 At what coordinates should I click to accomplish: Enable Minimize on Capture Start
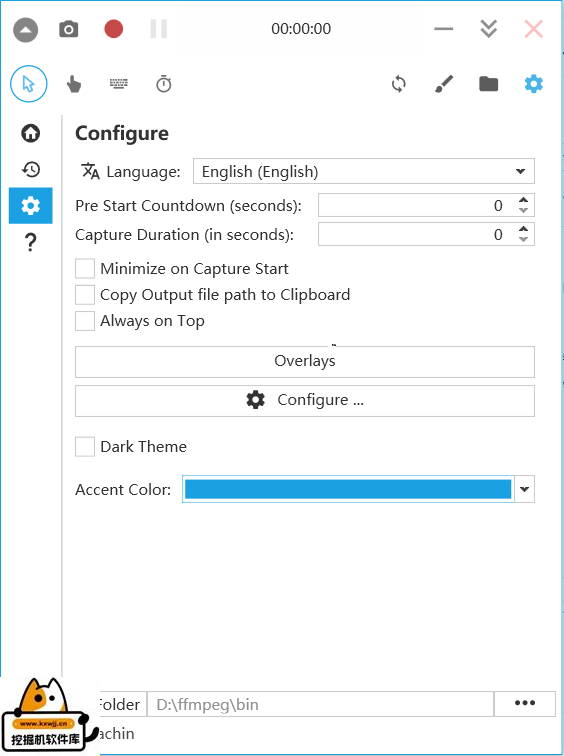point(85,269)
